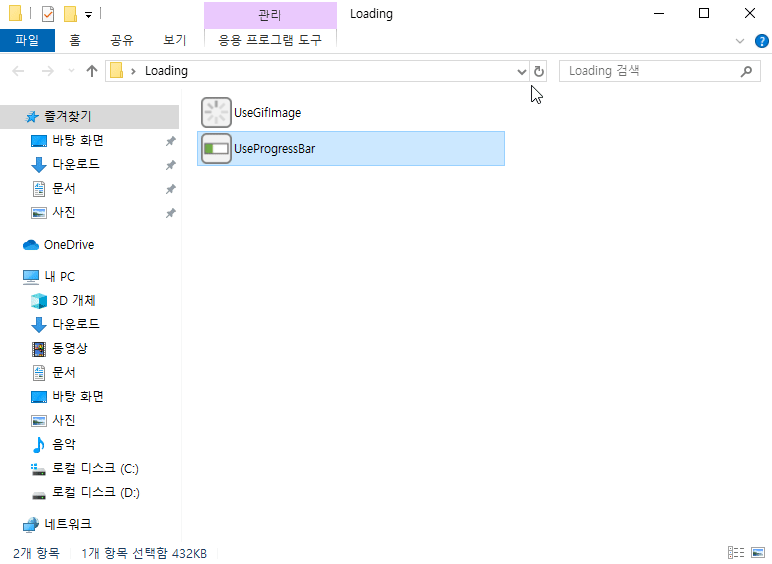Open 네트워크 in the navigation pane
772x564 pixels.
pos(68,524)
